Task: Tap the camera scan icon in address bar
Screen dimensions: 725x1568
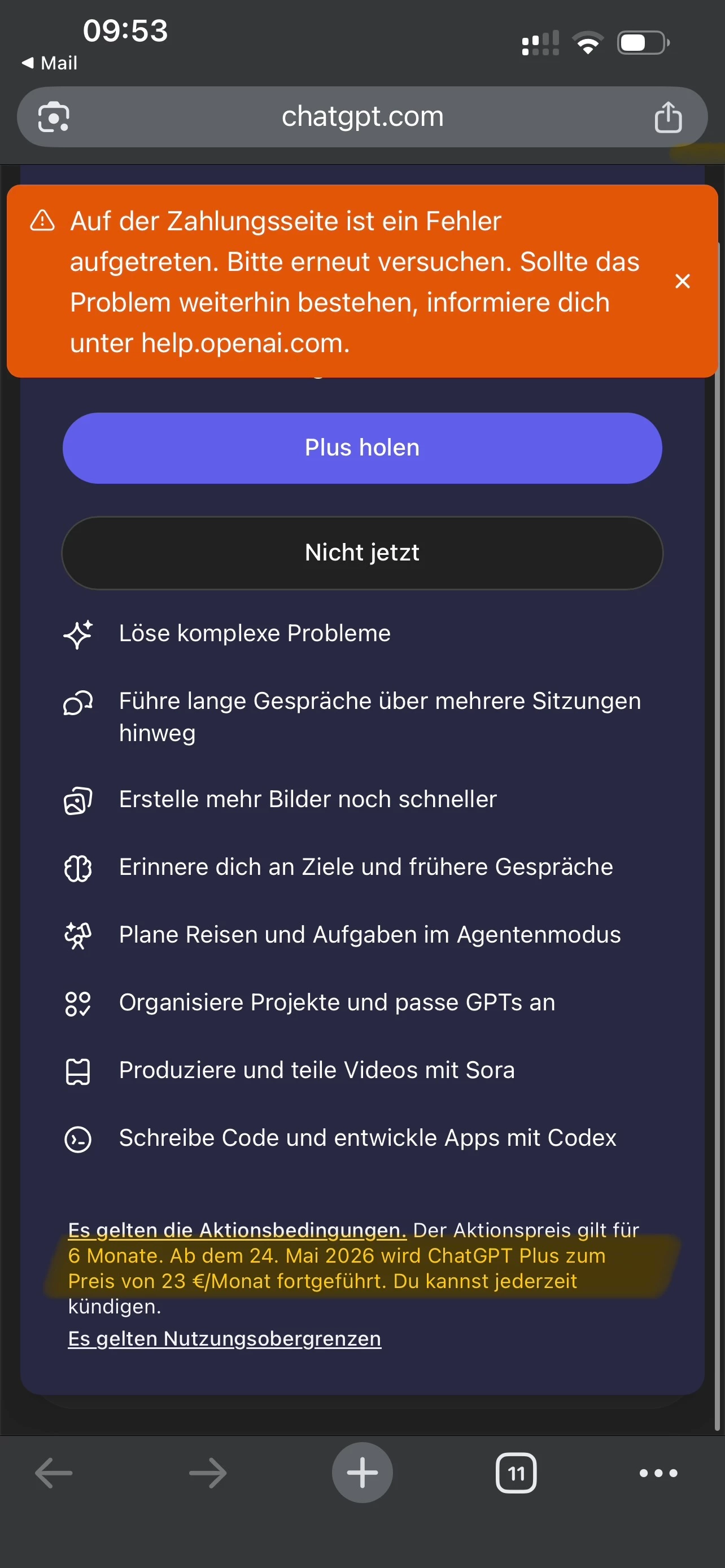Action: (54, 117)
